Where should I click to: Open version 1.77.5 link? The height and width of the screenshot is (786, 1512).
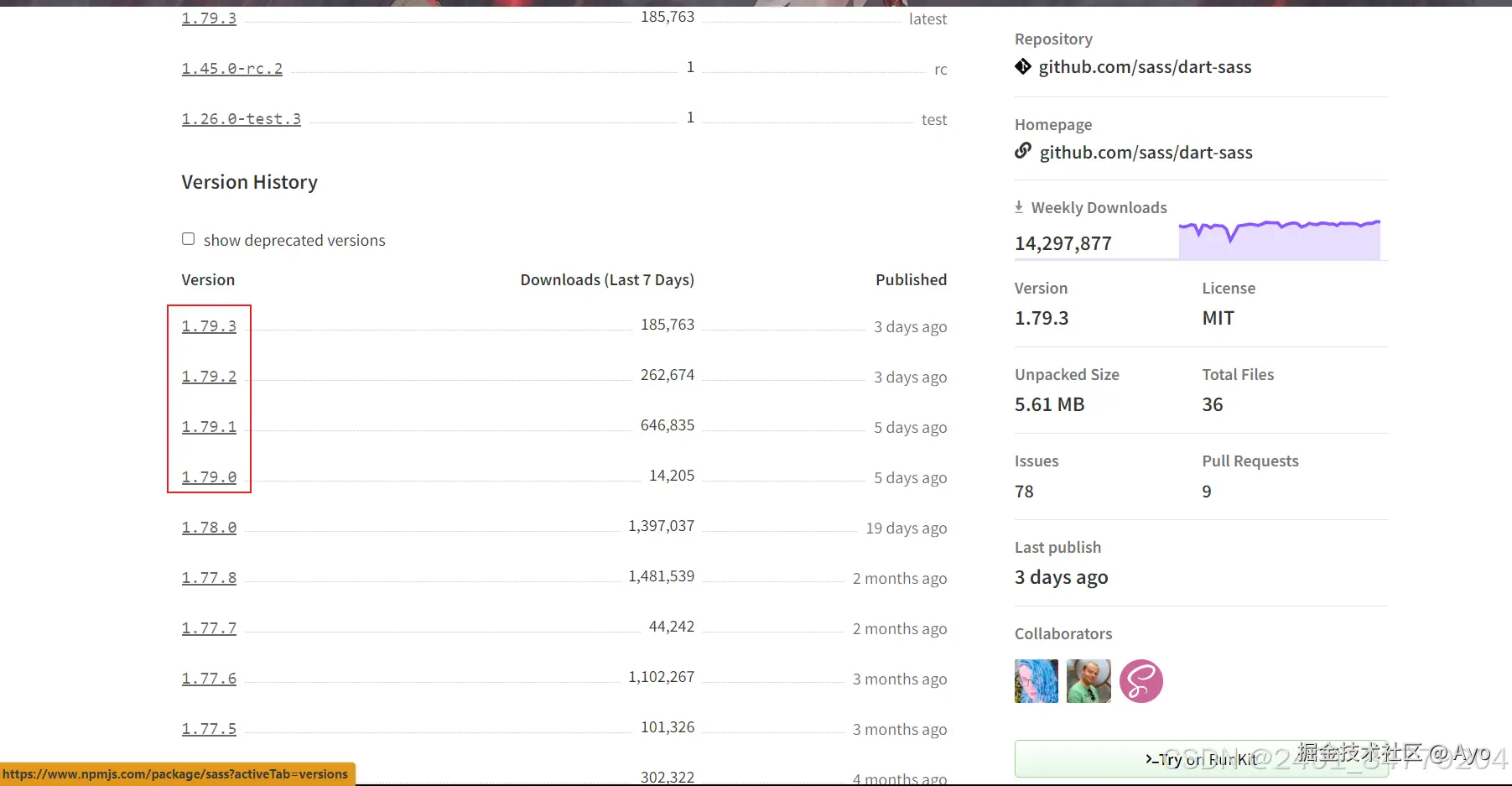[x=209, y=729]
